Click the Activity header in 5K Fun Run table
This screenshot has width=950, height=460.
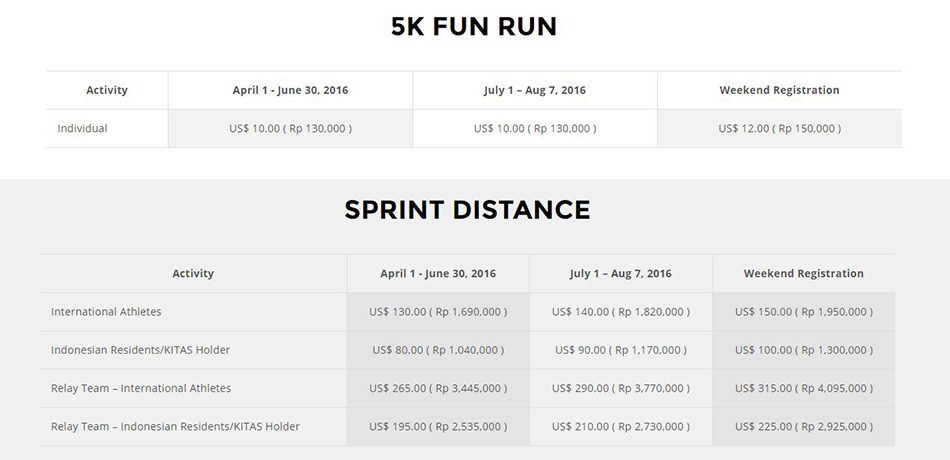[x=107, y=90]
